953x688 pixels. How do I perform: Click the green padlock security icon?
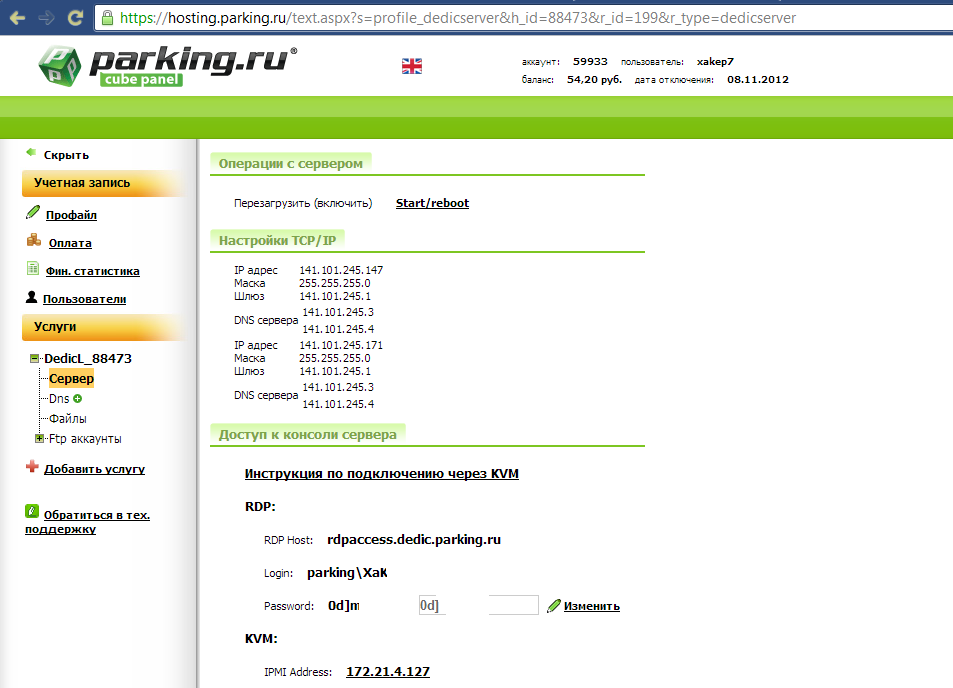[107, 18]
